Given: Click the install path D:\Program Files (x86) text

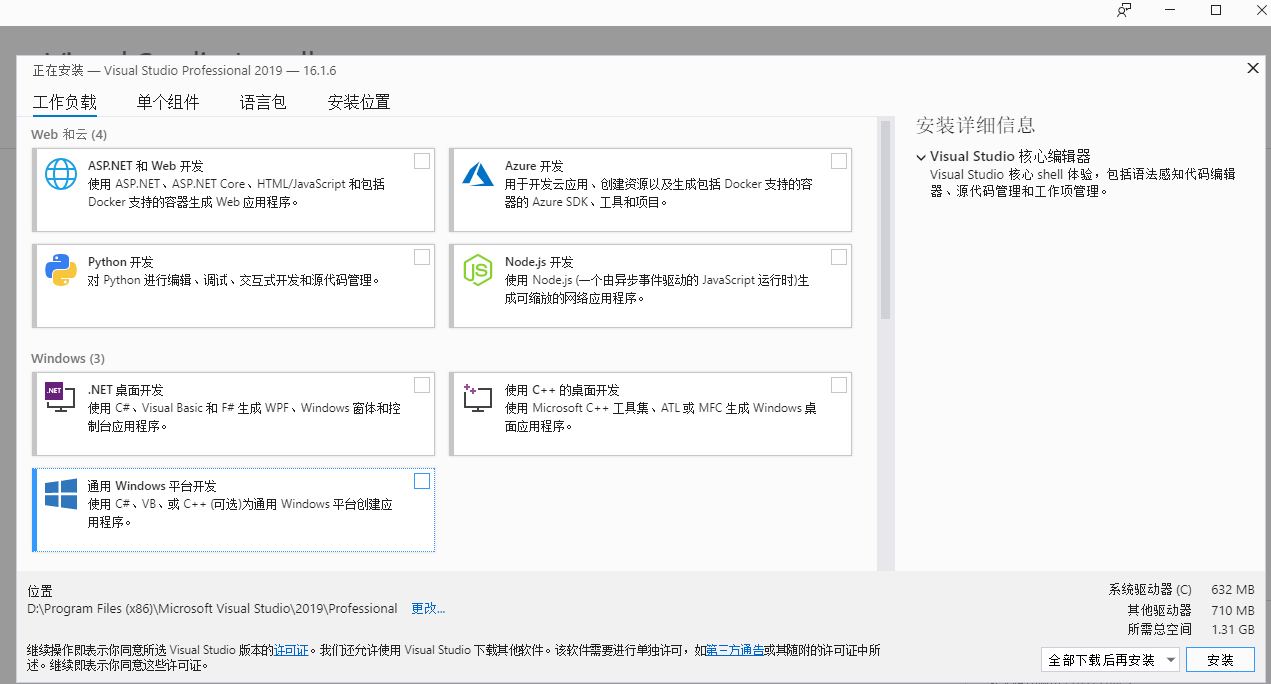Looking at the screenshot, I should 212,608.
